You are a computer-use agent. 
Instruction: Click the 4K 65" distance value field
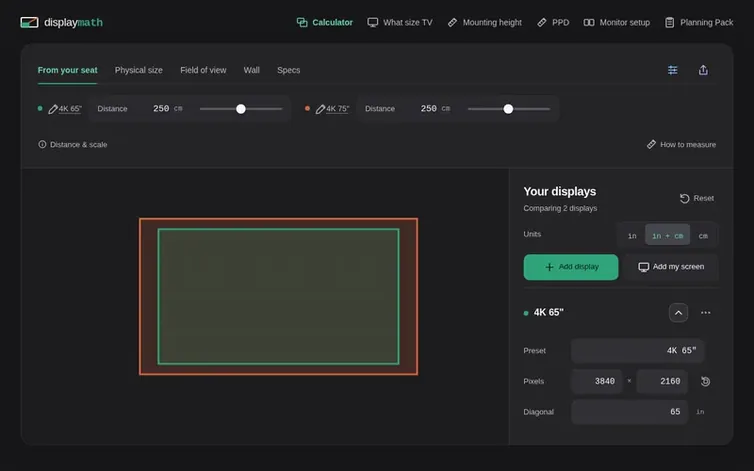(x=161, y=109)
